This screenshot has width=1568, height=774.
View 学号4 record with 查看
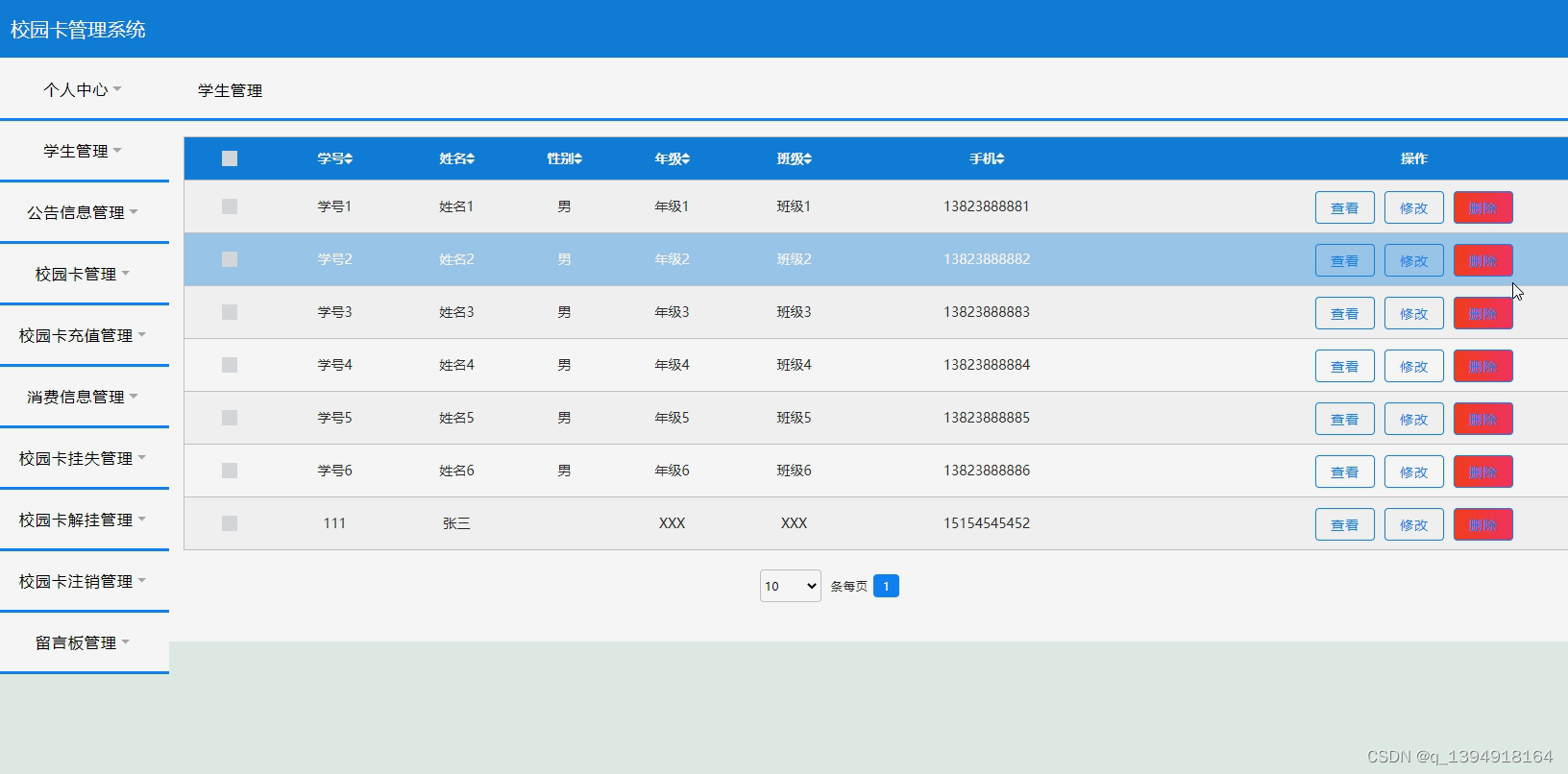point(1345,366)
